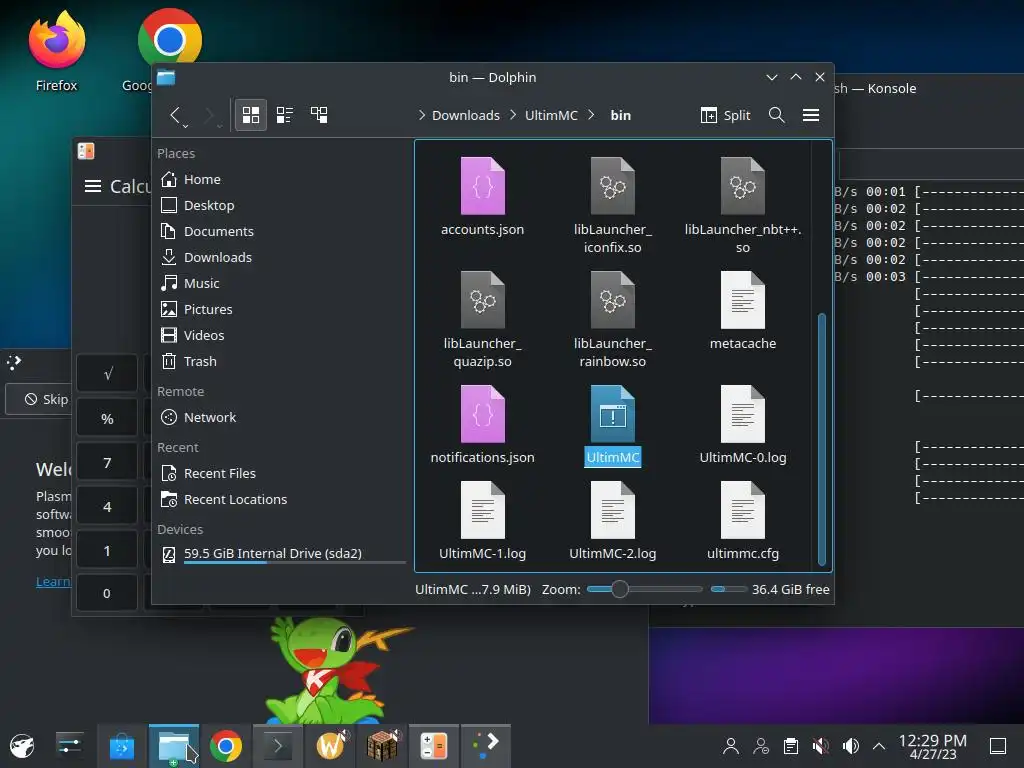Open the back history dropdown arrow
Image resolution: width=1024 pixels, height=768 pixels.
[x=185, y=125]
